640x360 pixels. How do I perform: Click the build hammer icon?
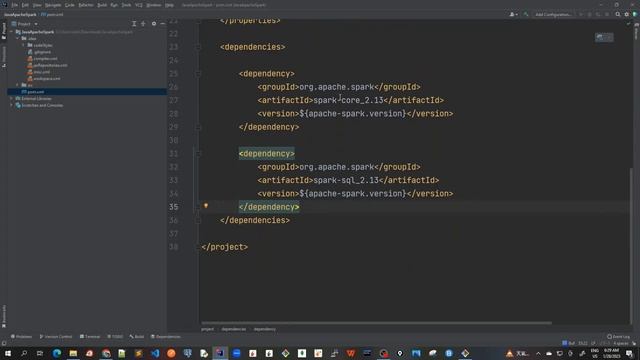pyautogui.click(x=526, y=14)
